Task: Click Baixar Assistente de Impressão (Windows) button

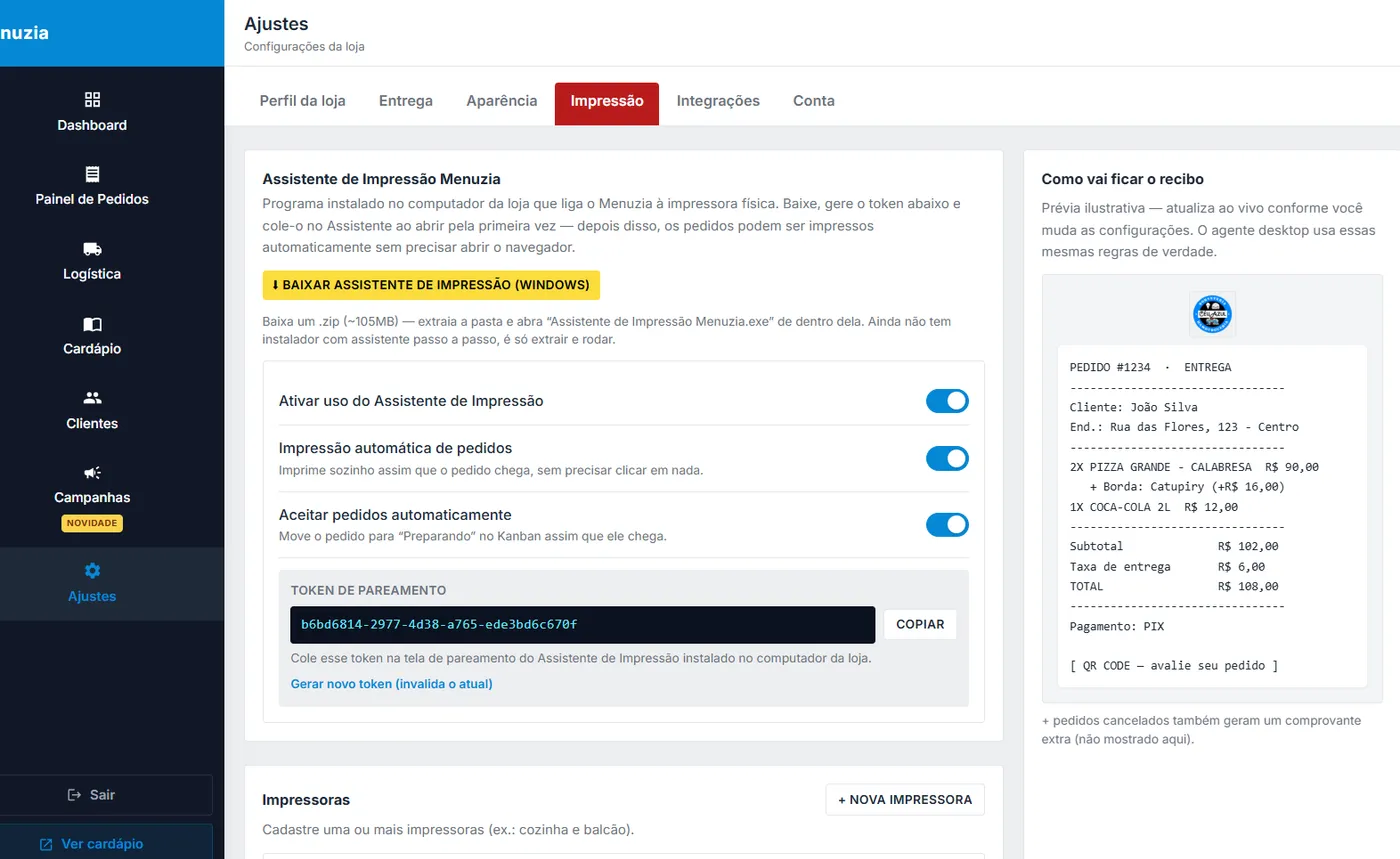Action: 431,285
